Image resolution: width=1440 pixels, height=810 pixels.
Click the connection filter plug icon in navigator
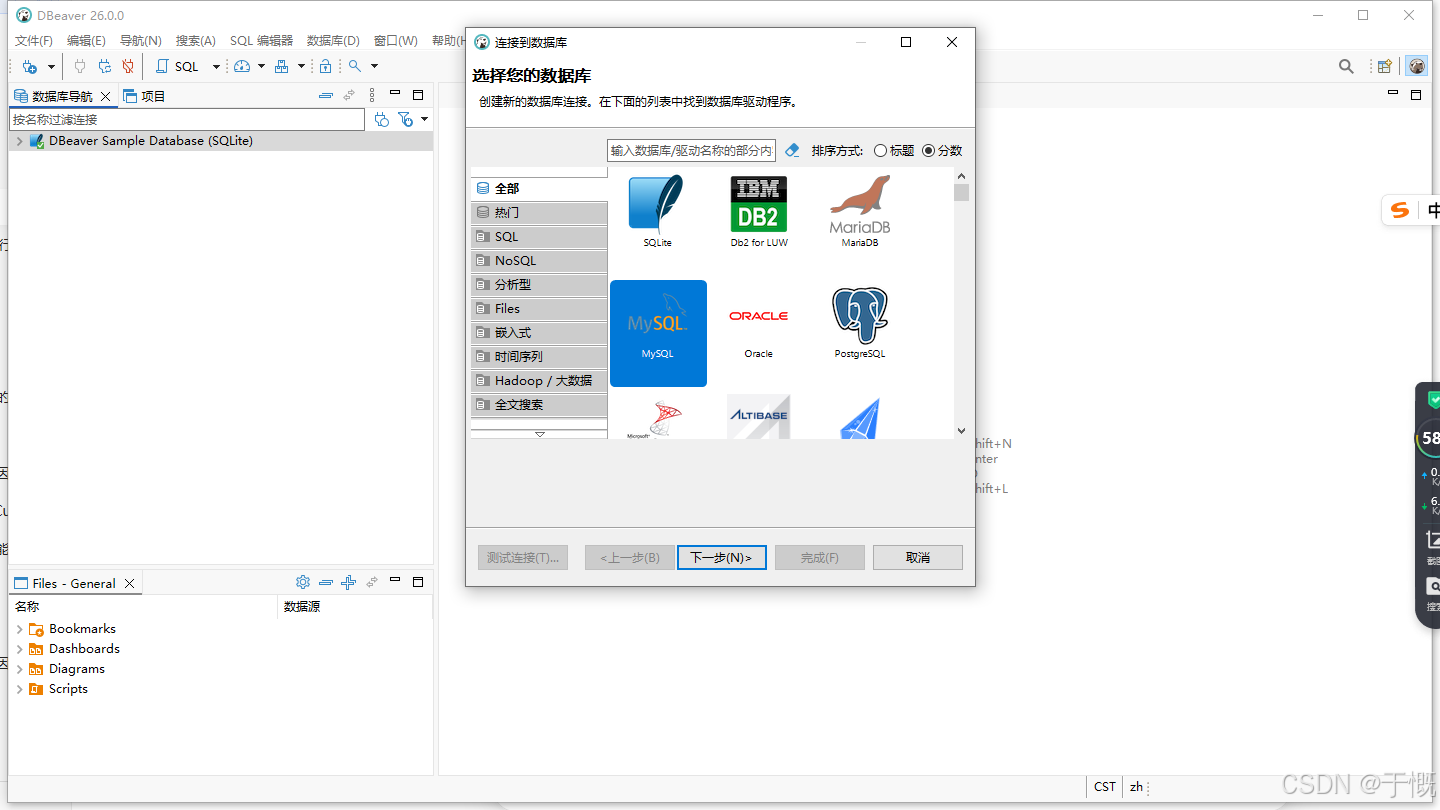click(382, 119)
